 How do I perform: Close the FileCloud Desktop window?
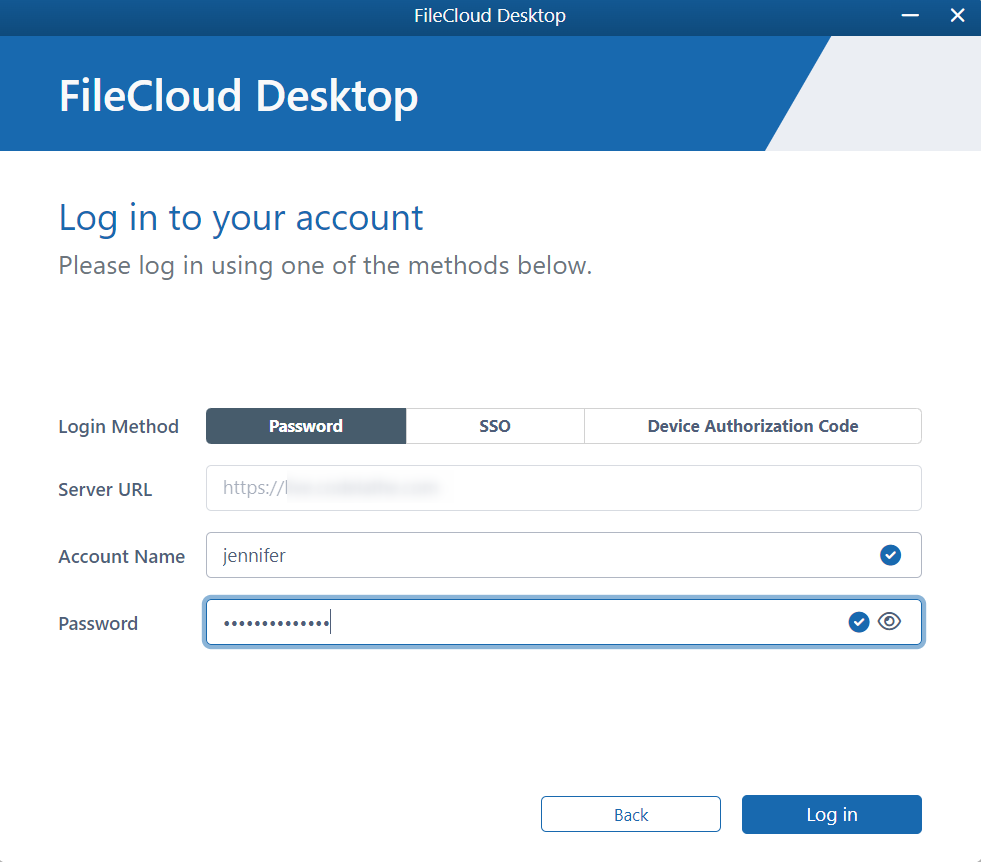pos(957,15)
